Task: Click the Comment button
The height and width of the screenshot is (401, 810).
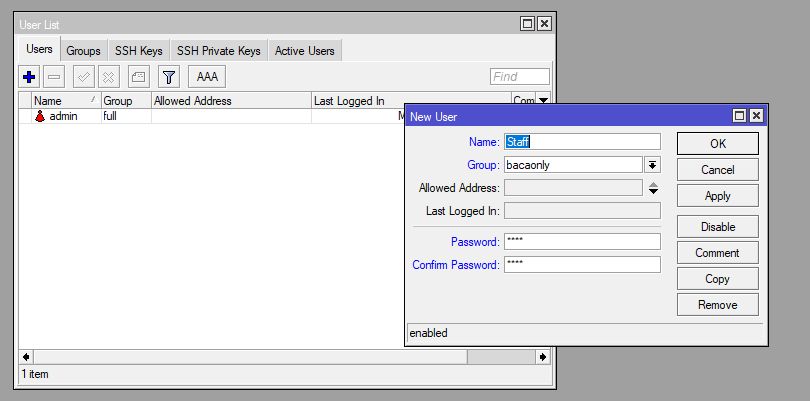Action: coord(718,253)
